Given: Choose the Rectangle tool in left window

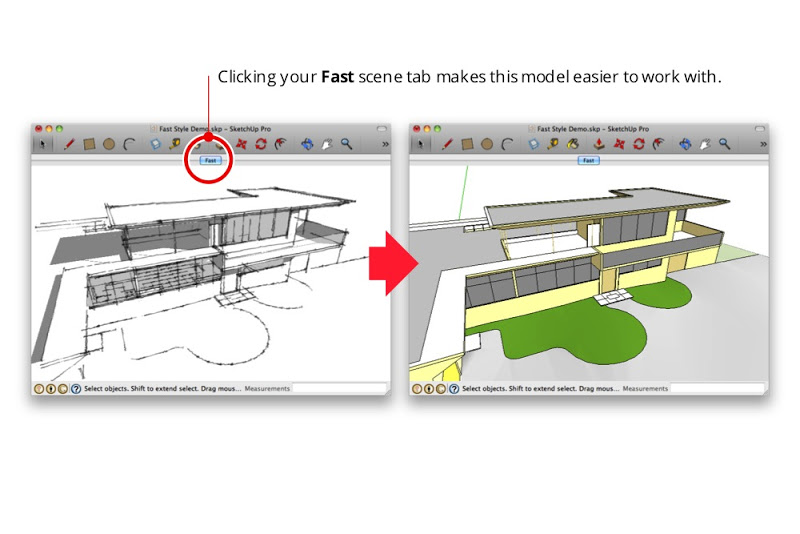Looking at the screenshot, I should (89, 144).
